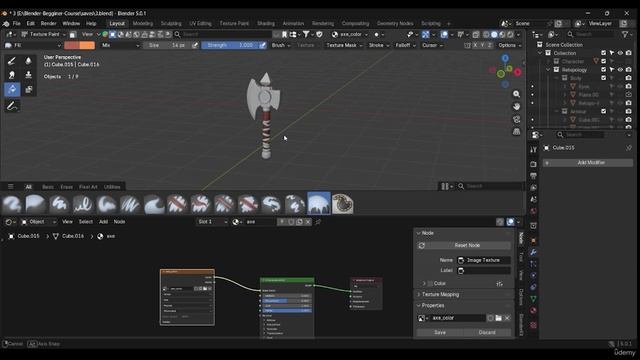Open the node editor Add menu
The image size is (640, 360).
[104, 222]
